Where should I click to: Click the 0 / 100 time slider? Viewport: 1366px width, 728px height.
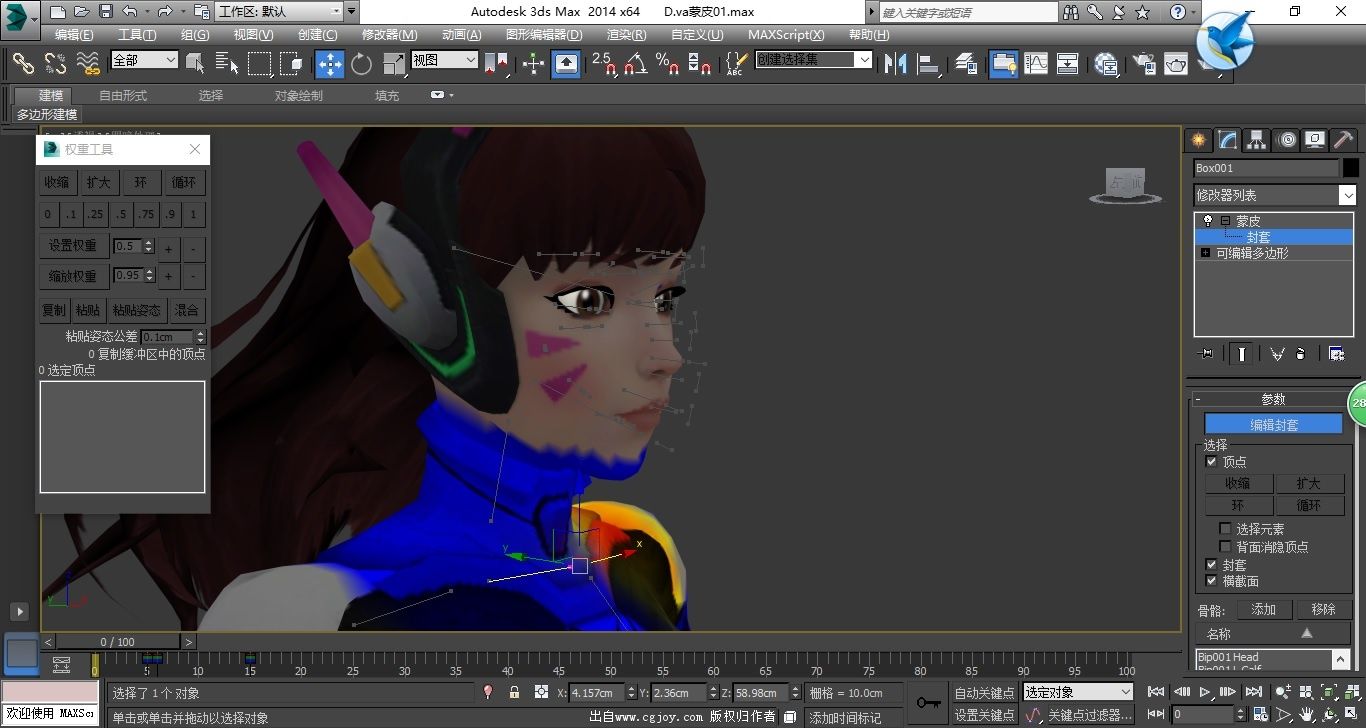pyautogui.click(x=117, y=642)
